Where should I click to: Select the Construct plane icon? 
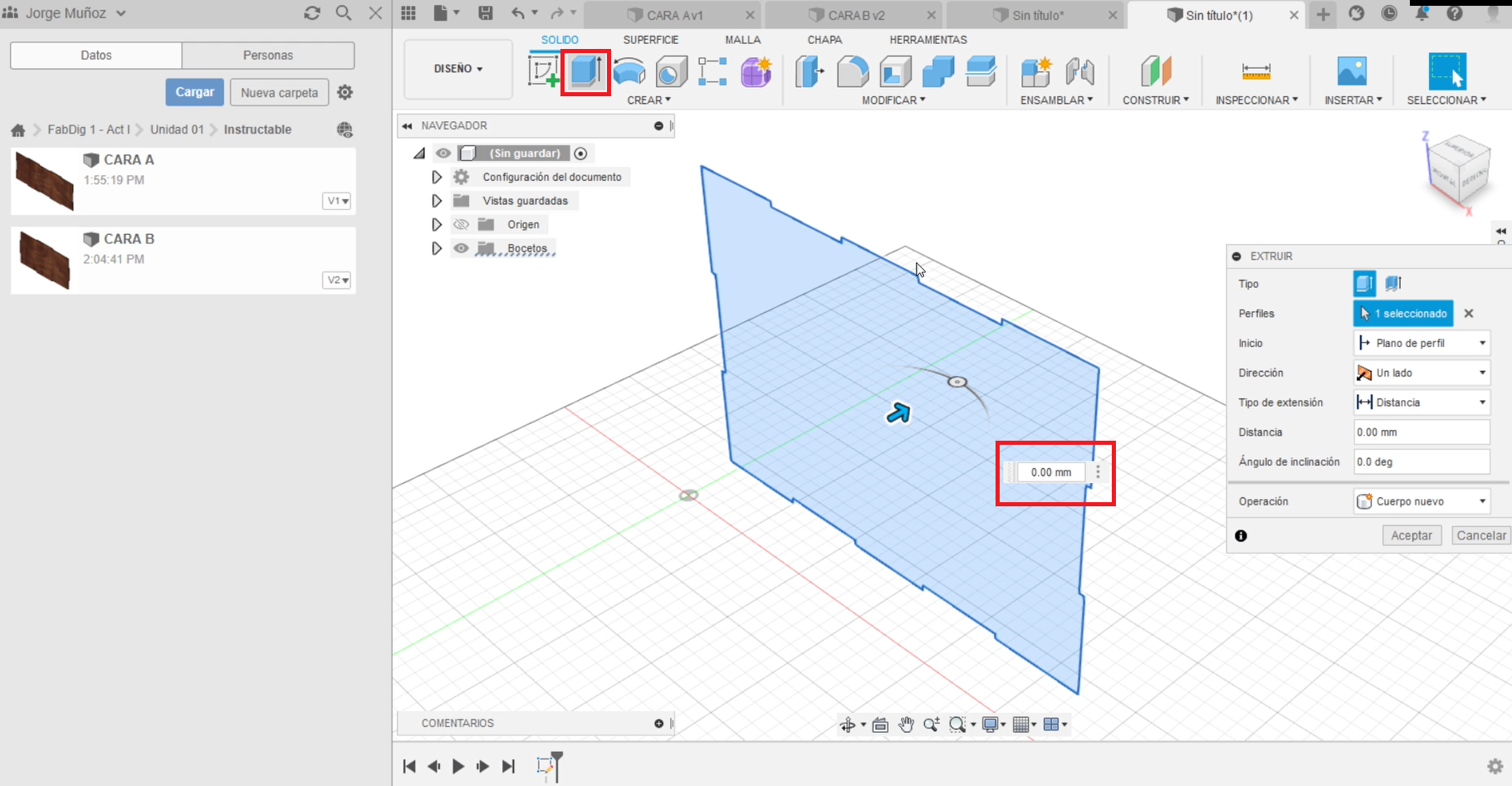[1156, 71]
